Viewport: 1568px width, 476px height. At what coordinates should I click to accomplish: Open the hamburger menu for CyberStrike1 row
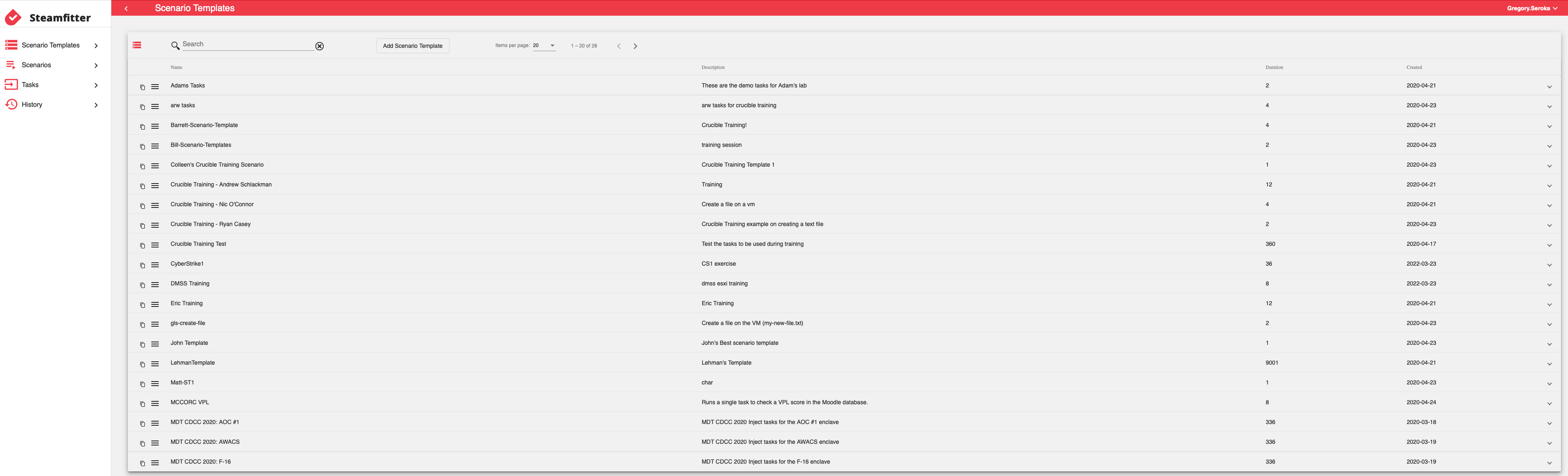click(x=155, y=265)
